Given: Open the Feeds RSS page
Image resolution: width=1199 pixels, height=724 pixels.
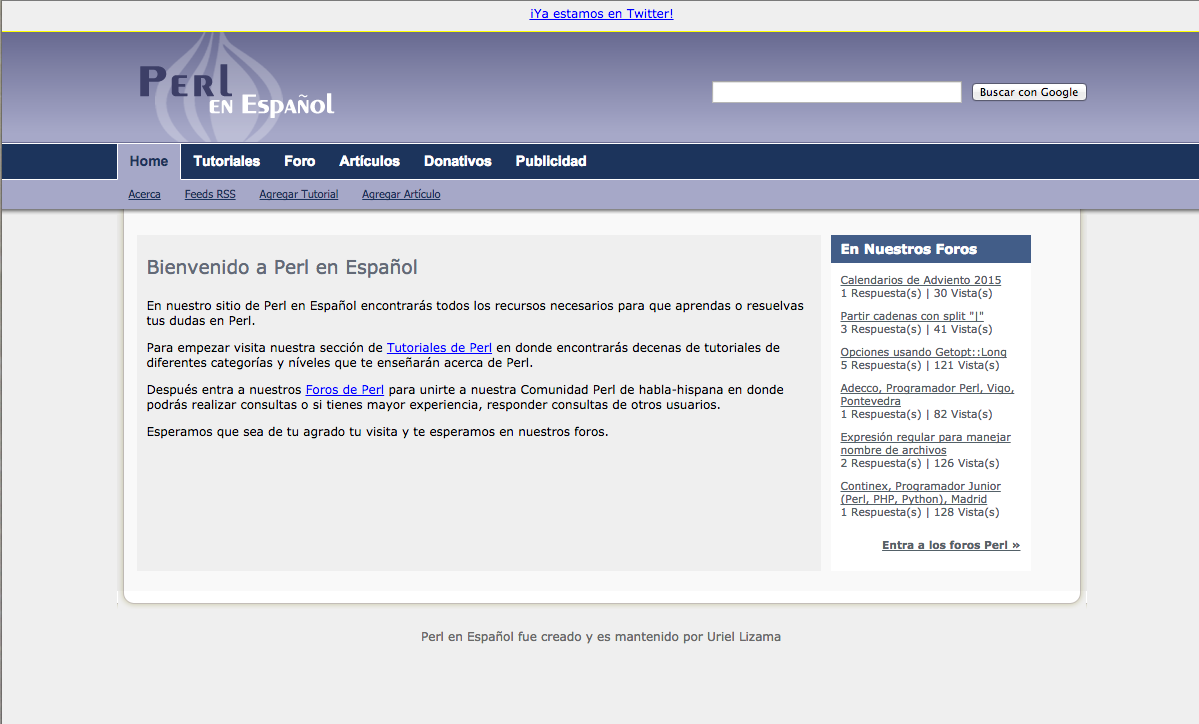Looking at the screenshot, I should tap(209, 194).
